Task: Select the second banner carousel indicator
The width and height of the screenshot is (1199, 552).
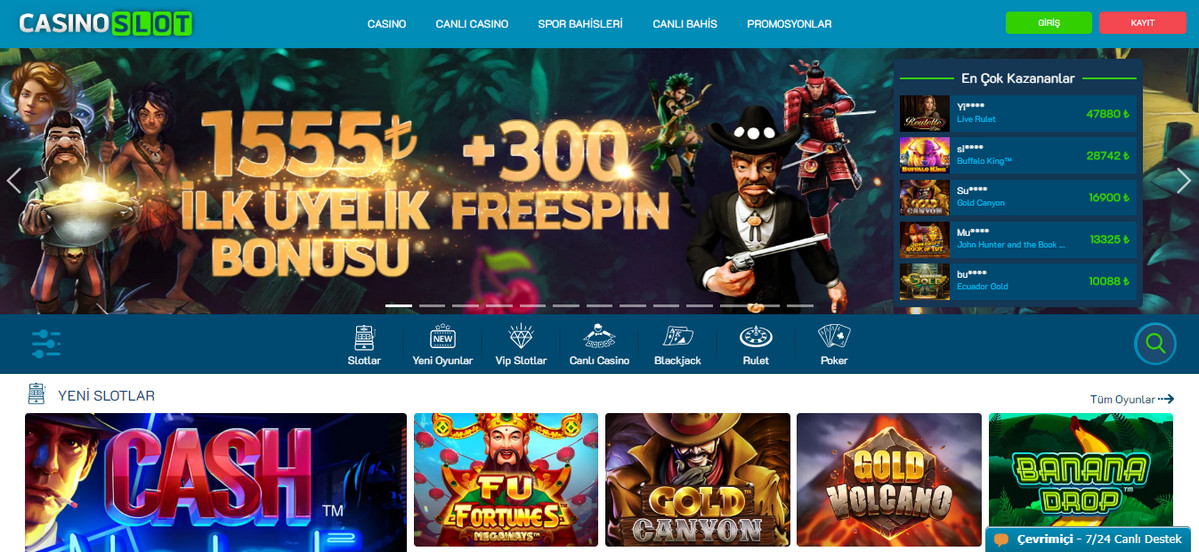Action: point(432,306)
